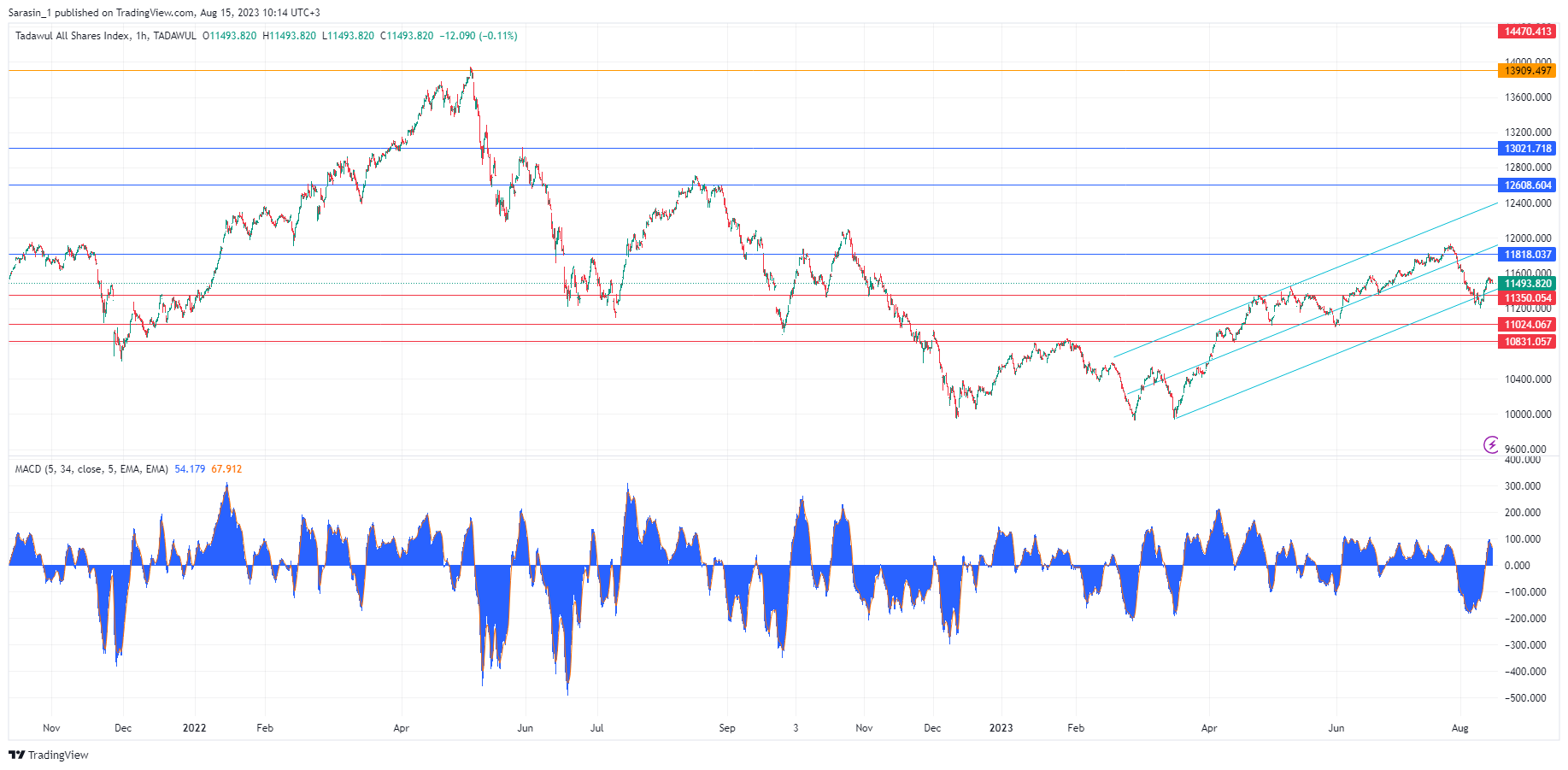
Task: Select the blue 12608.604 price label
Action: (x=1527, y=185)
